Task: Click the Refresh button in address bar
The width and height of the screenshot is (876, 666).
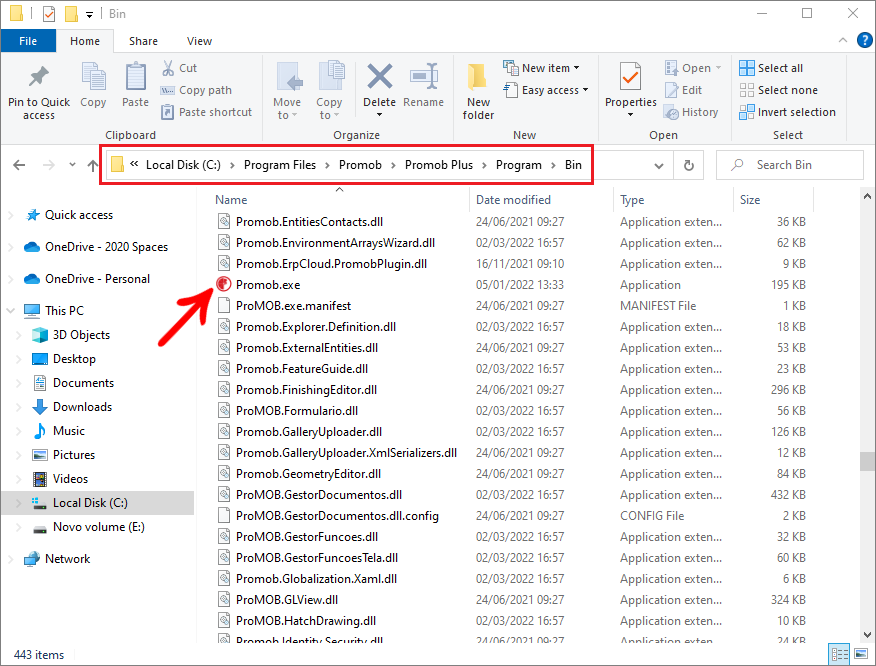Action: (689, 165)
